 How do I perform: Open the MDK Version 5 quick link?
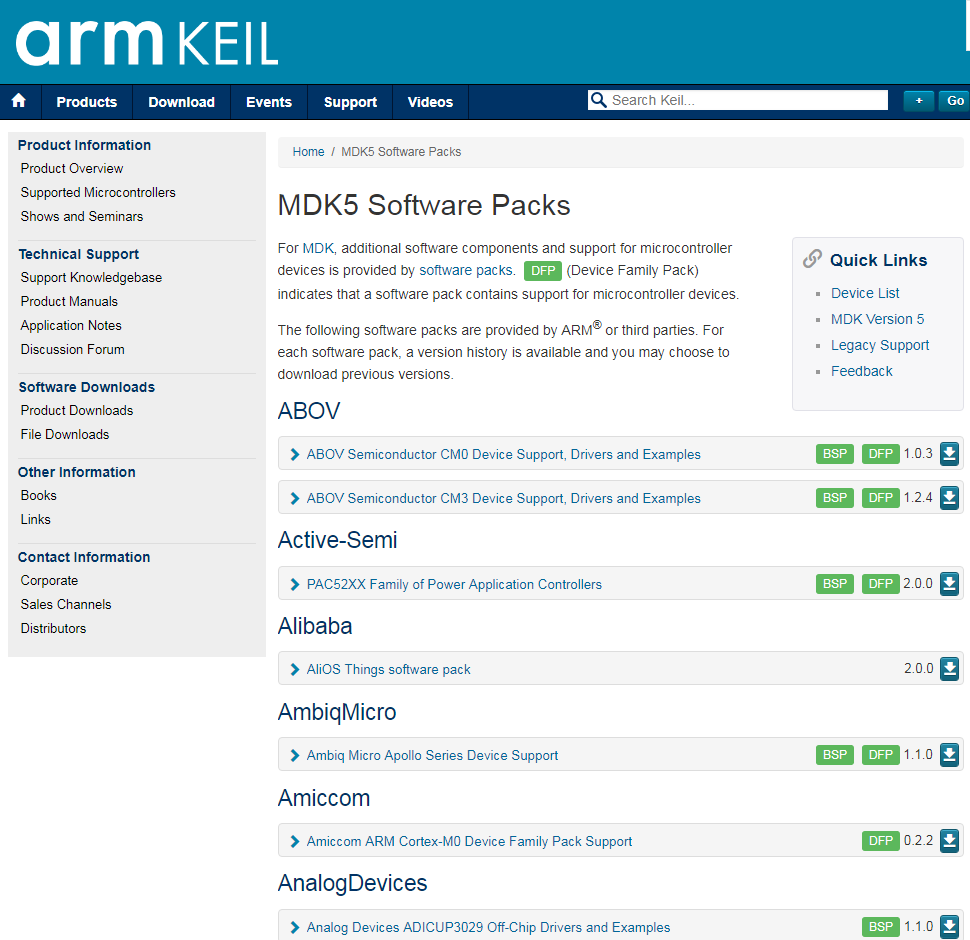coord(877,319)
